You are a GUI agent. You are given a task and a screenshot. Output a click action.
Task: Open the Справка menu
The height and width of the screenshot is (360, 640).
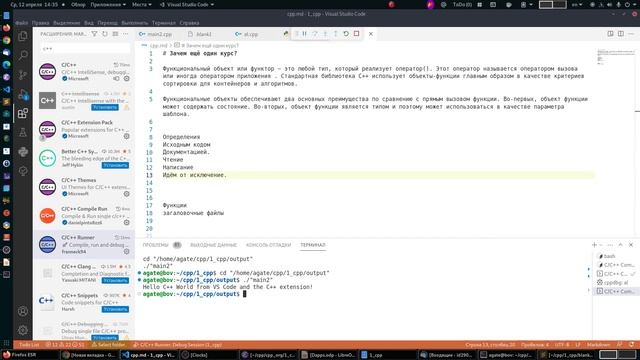click(189, 23)
